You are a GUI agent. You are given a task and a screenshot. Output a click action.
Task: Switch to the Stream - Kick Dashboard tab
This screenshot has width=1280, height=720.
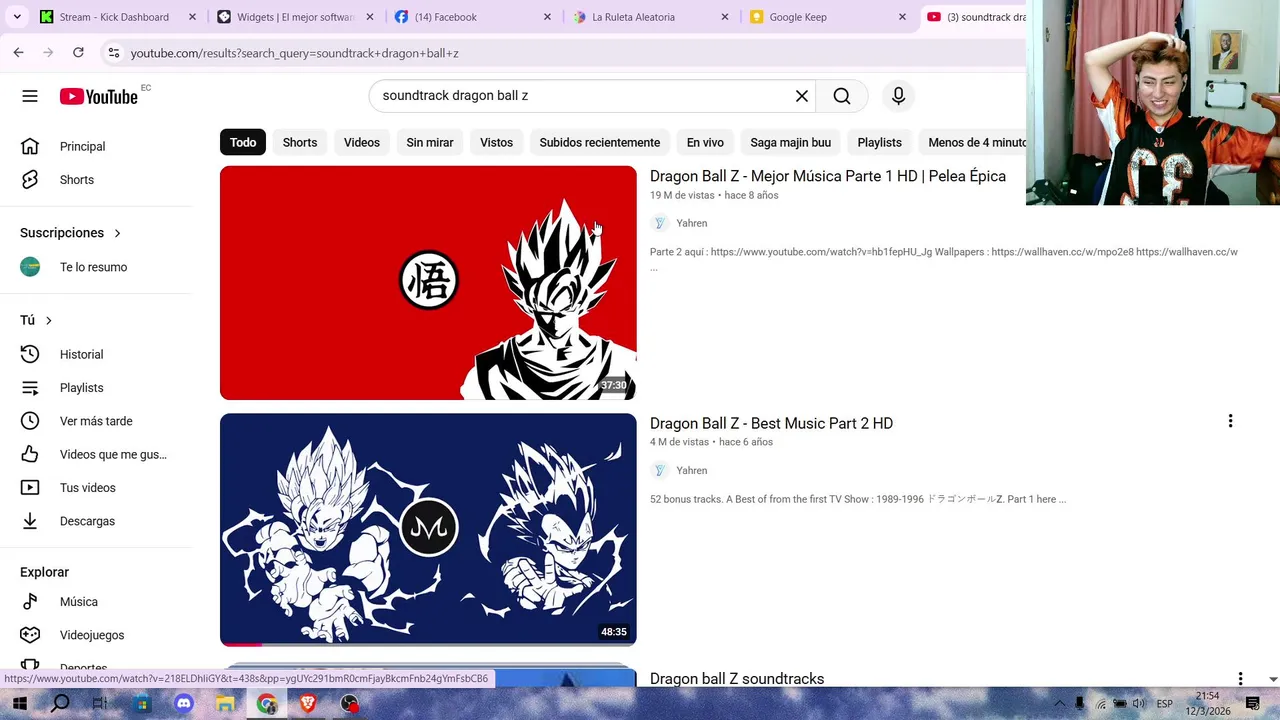click(113, 17)
